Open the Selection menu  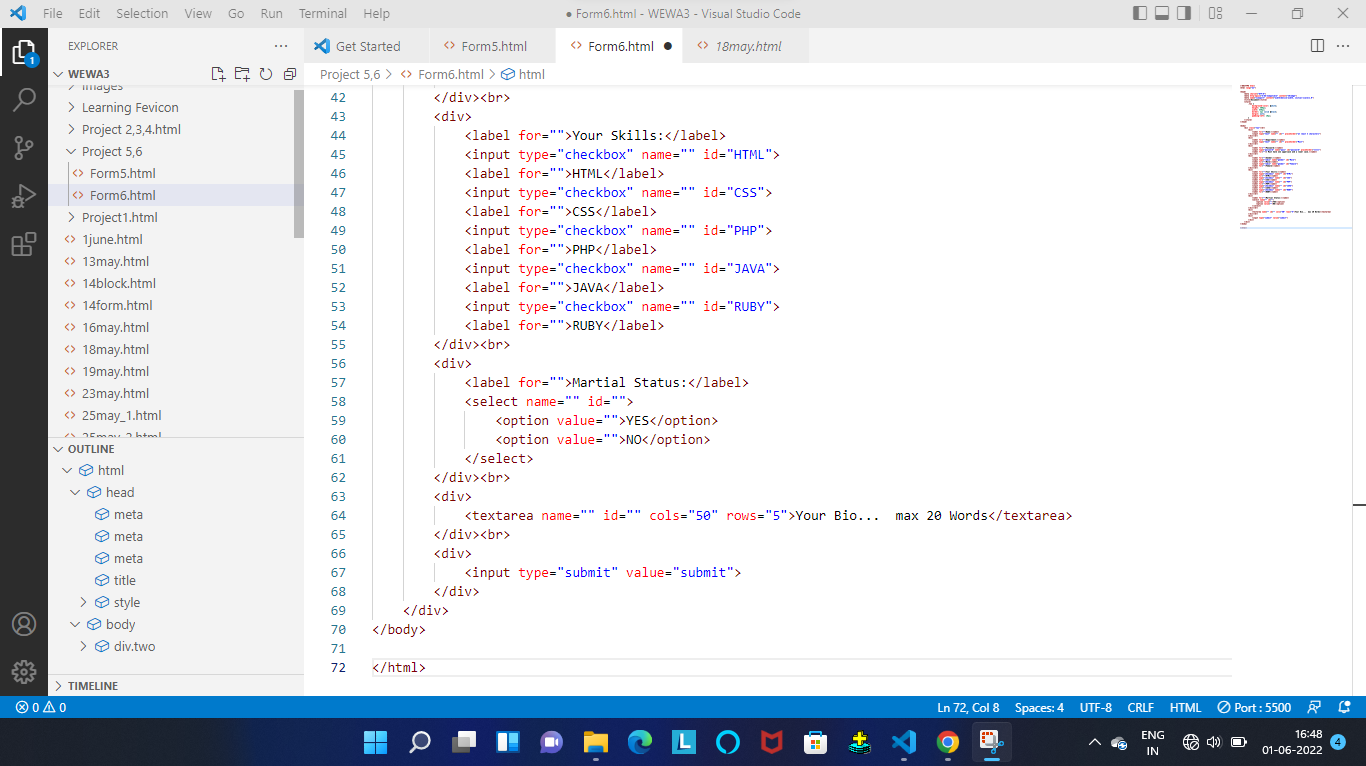(142, 14)
